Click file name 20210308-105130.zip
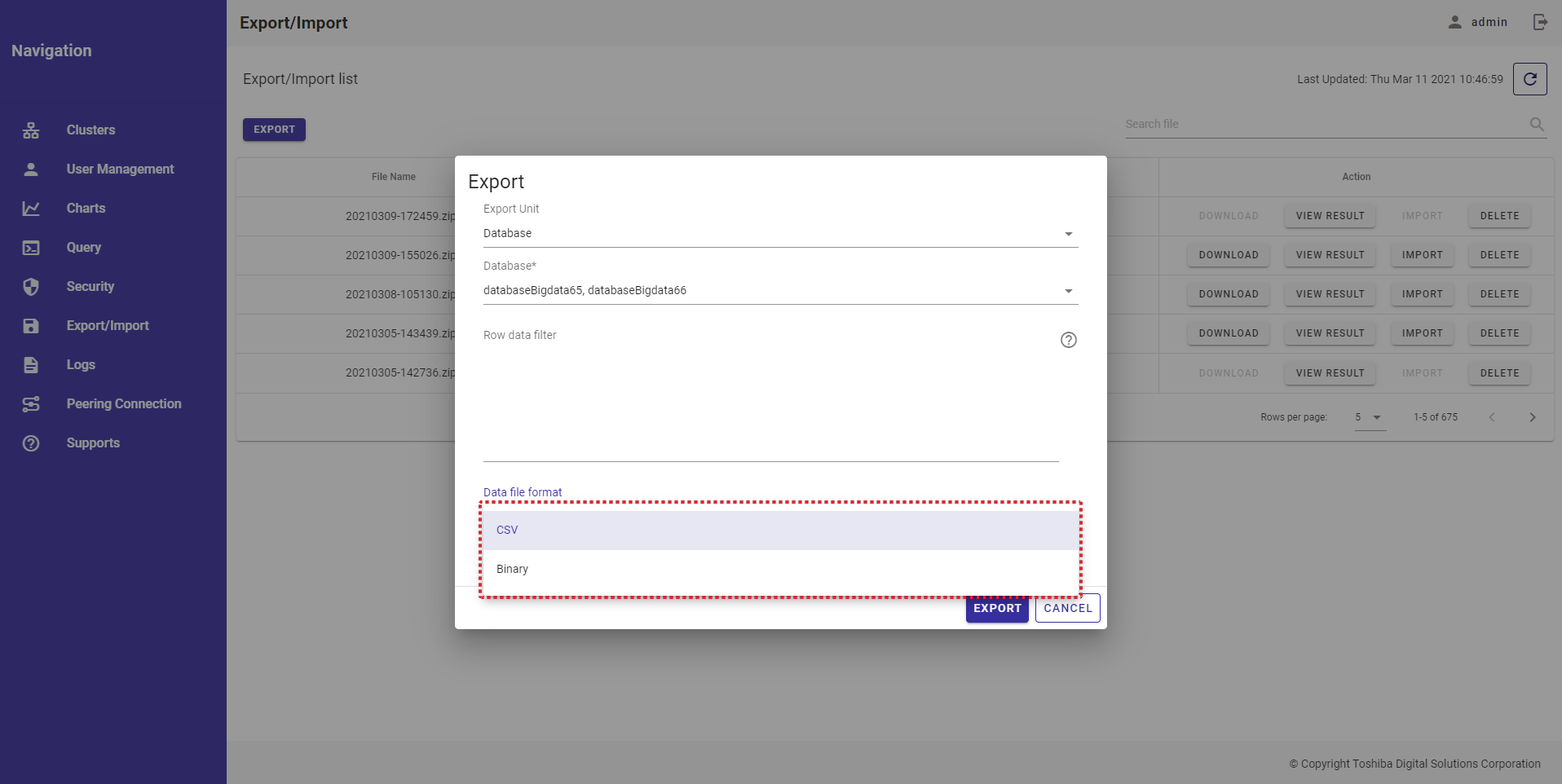 tap(399, 294)
